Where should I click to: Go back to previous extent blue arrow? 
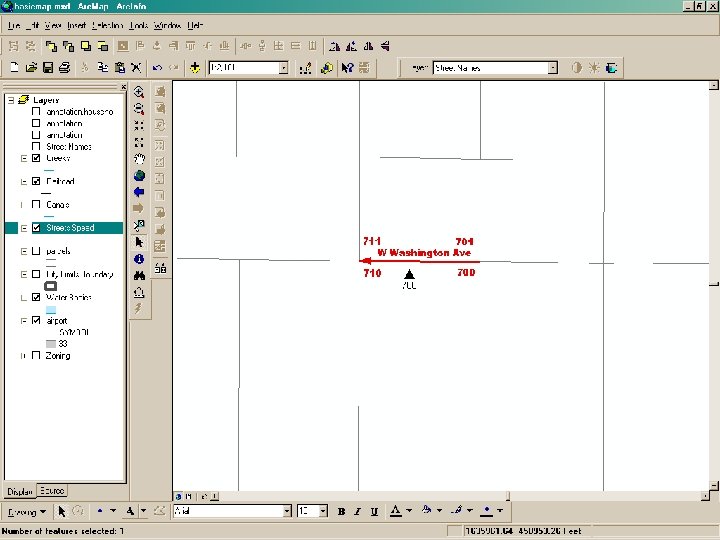[139, 192]
